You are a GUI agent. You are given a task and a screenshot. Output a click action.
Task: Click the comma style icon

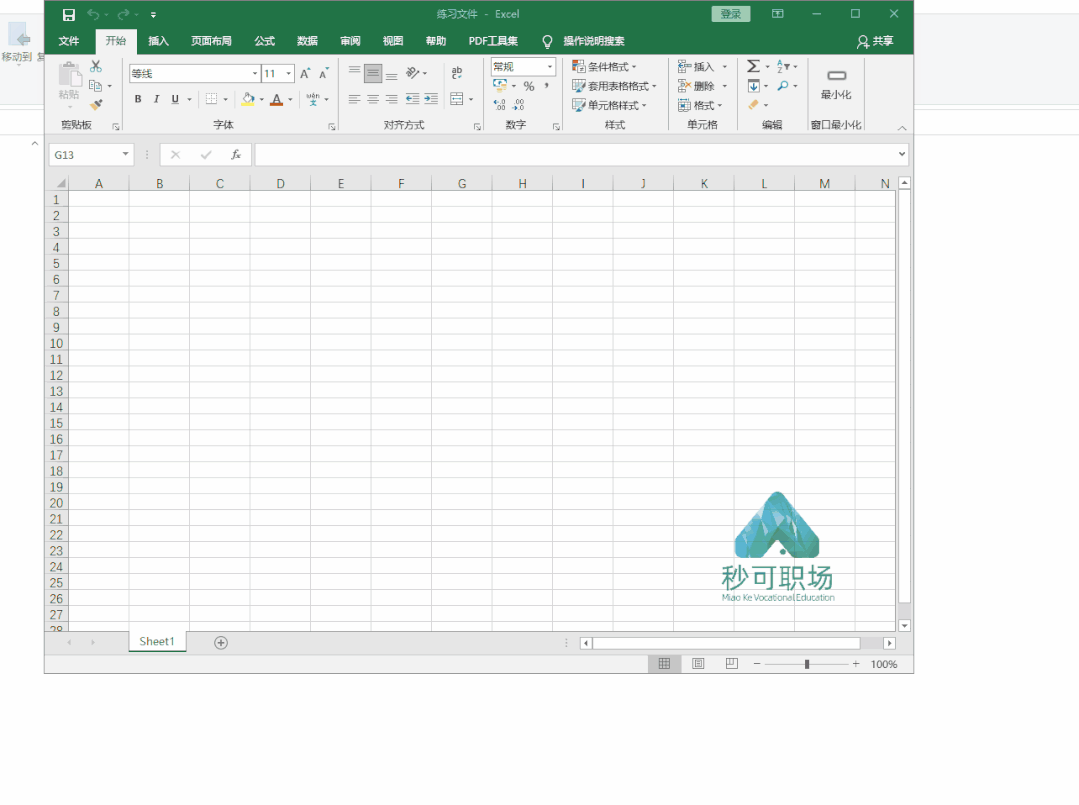pyautogui.click(x=546, y=86)
